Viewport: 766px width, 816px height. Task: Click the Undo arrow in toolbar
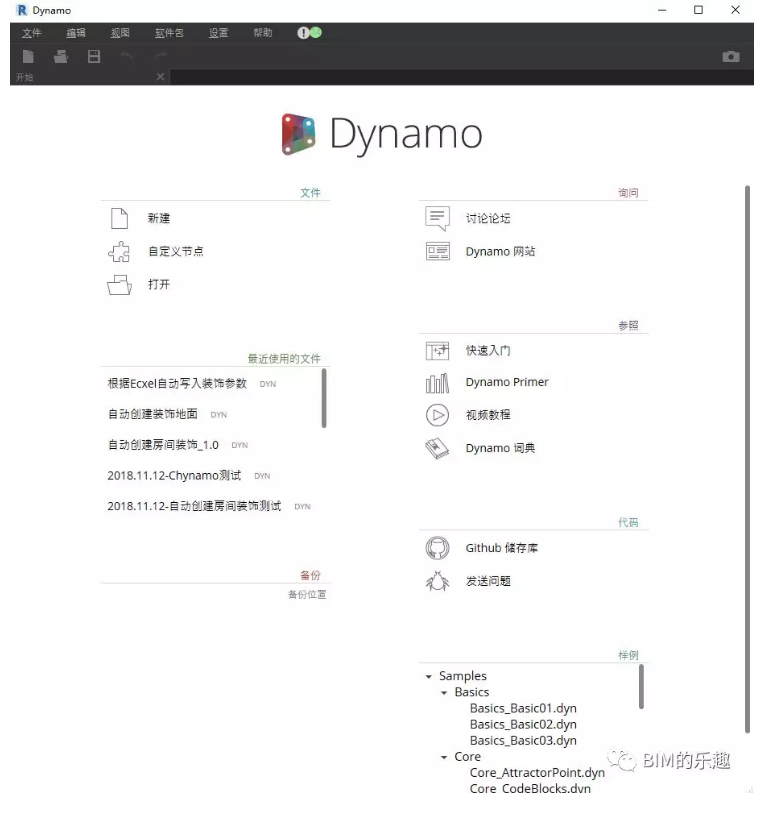click(x=127, y=56)
